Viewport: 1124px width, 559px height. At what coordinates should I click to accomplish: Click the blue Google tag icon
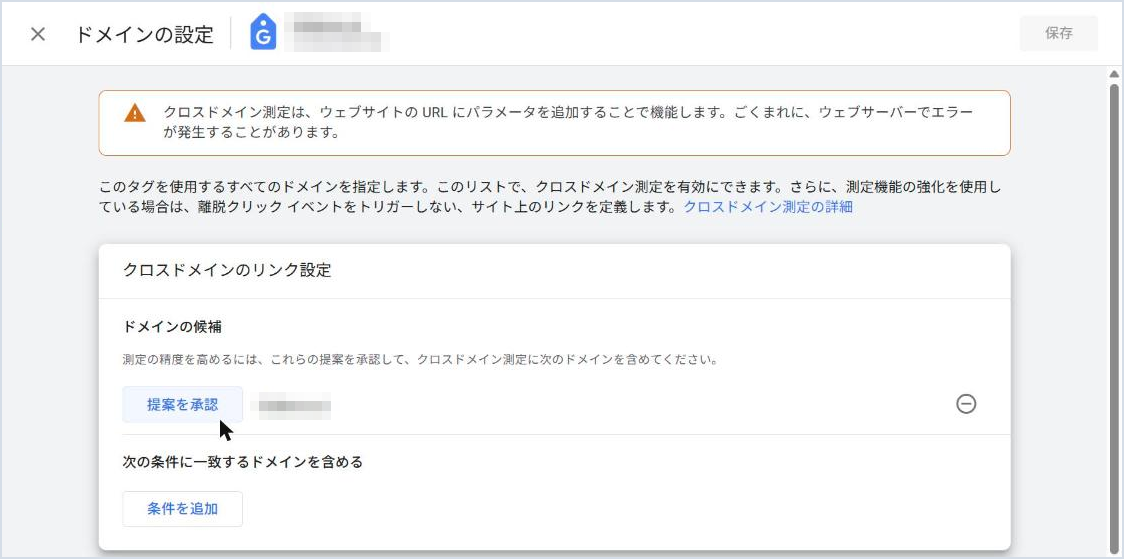(x=263, y=34)
